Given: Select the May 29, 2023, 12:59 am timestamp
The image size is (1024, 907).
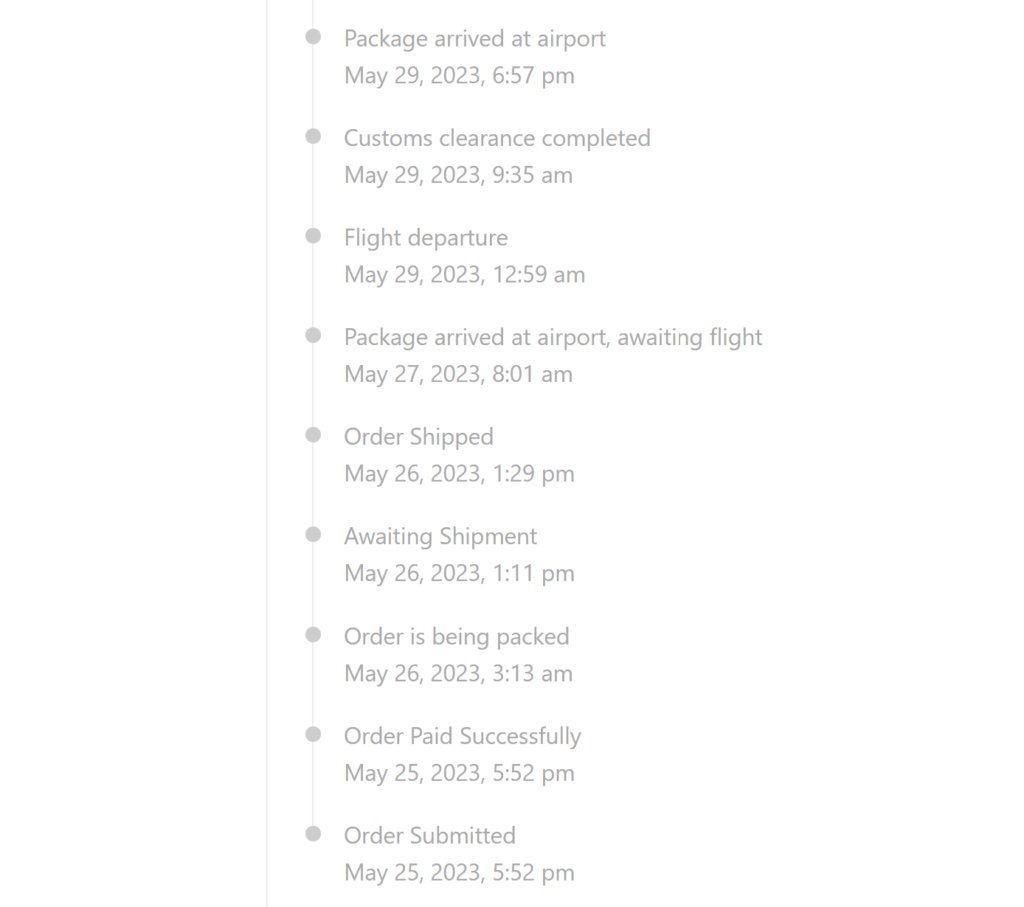Looking at the screenshot, I should coord(464,275).
